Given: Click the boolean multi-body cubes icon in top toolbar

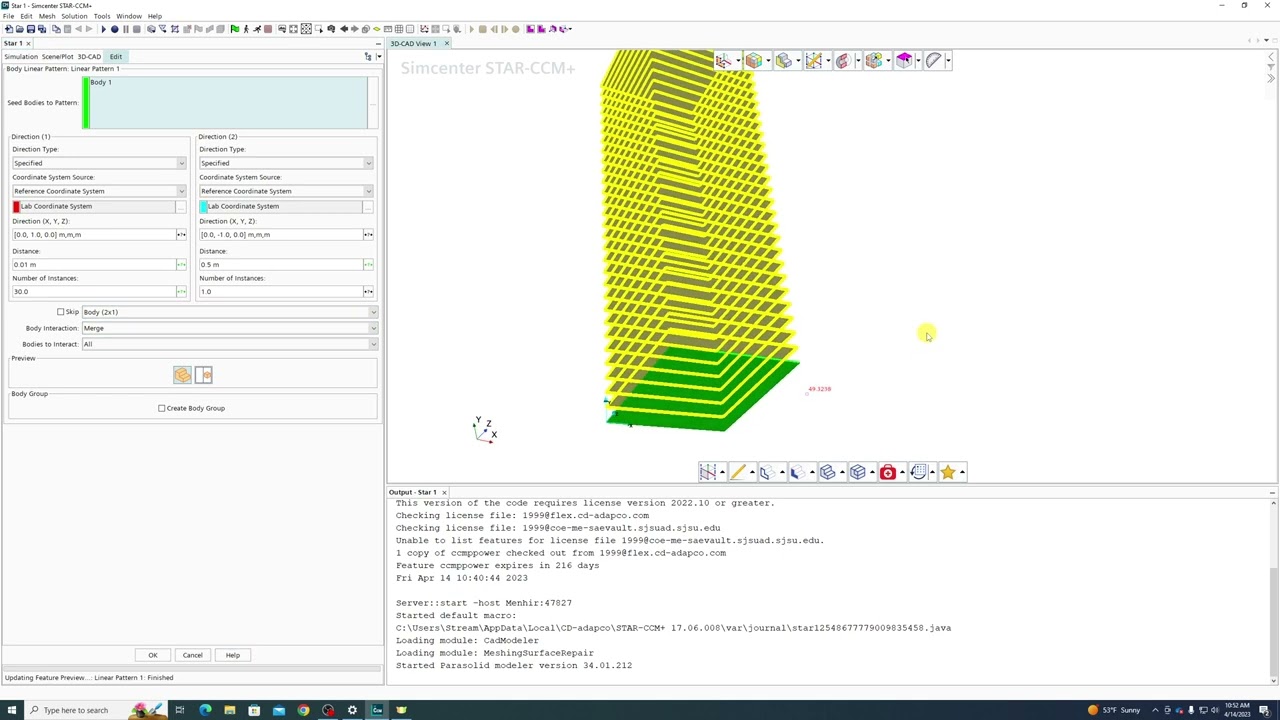Looking at the screenshot, I should click(x=873, y=61).
